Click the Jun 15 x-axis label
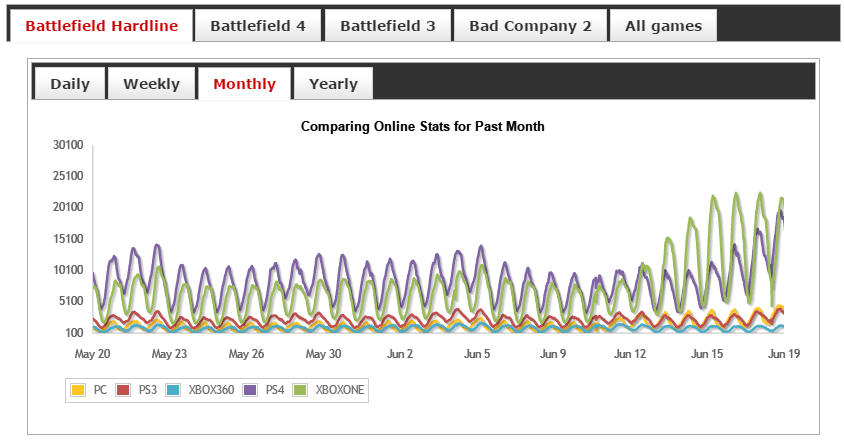 click(x=707, y=354)
